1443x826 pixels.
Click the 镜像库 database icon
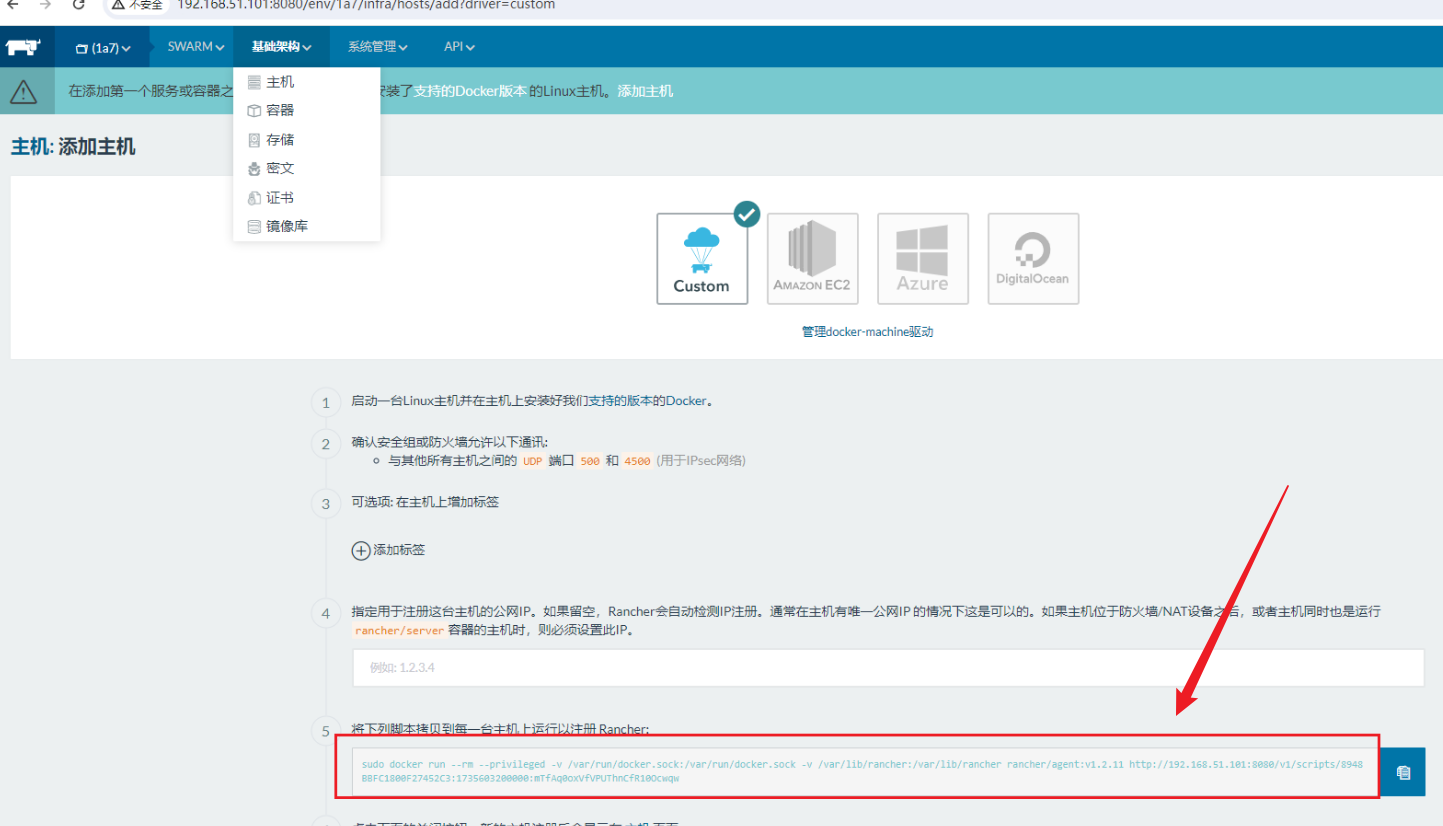coord(254,227)
